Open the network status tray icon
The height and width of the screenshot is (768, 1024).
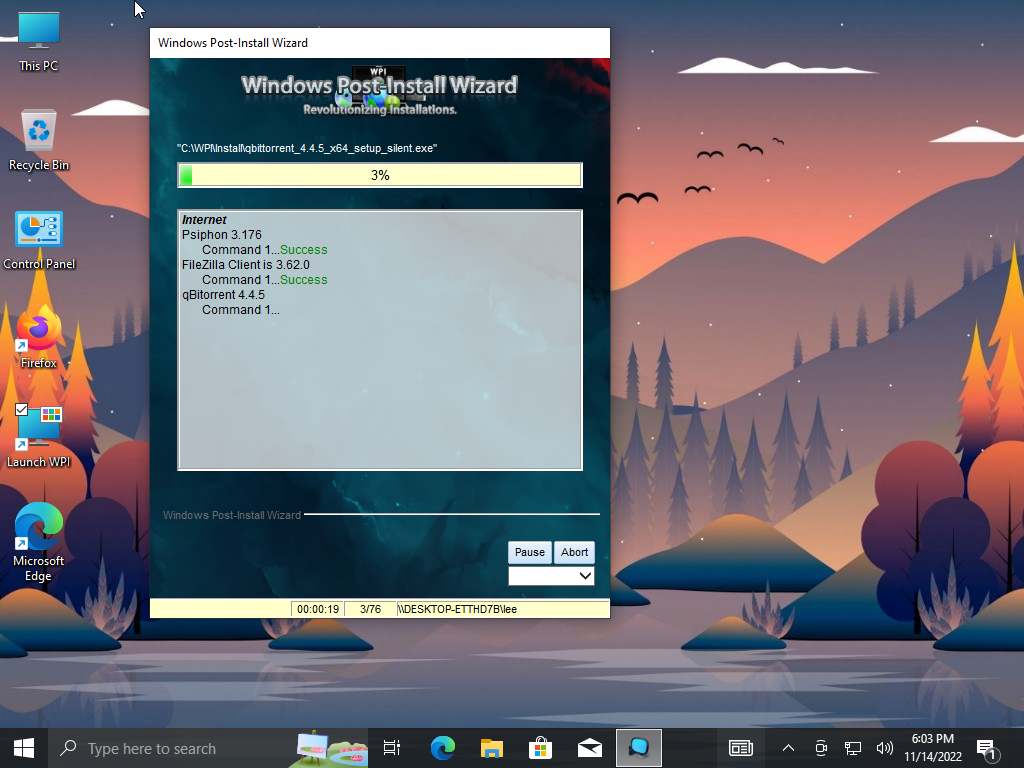click(852, 748)
